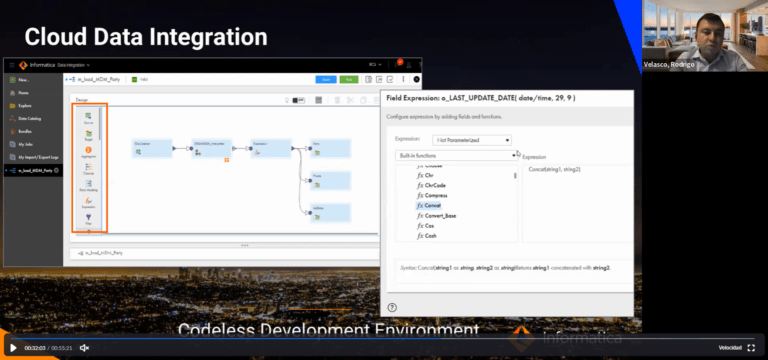
Task: Open the Data Integration service dropdown
Action: click(x=73, y=65)
